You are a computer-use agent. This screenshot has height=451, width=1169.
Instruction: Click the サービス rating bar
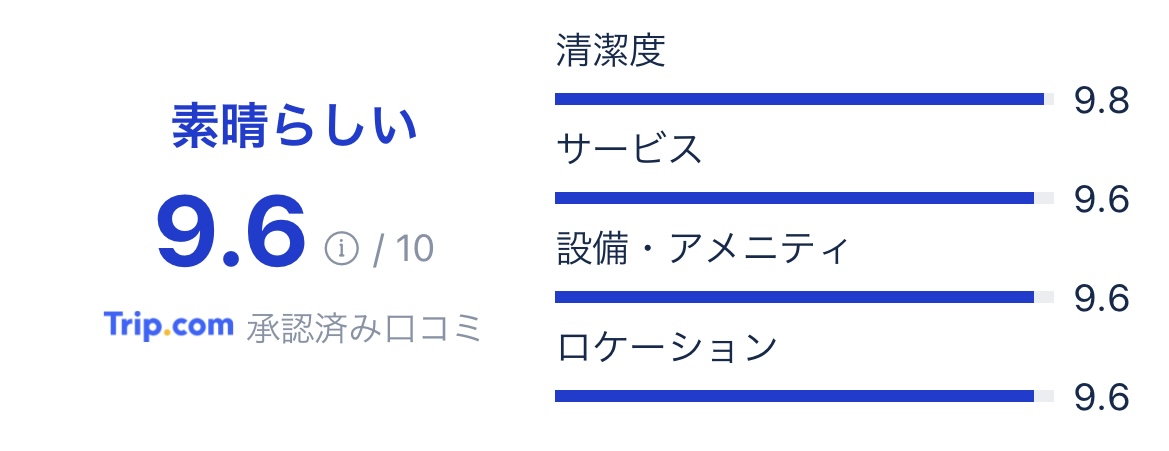point(804,198)
